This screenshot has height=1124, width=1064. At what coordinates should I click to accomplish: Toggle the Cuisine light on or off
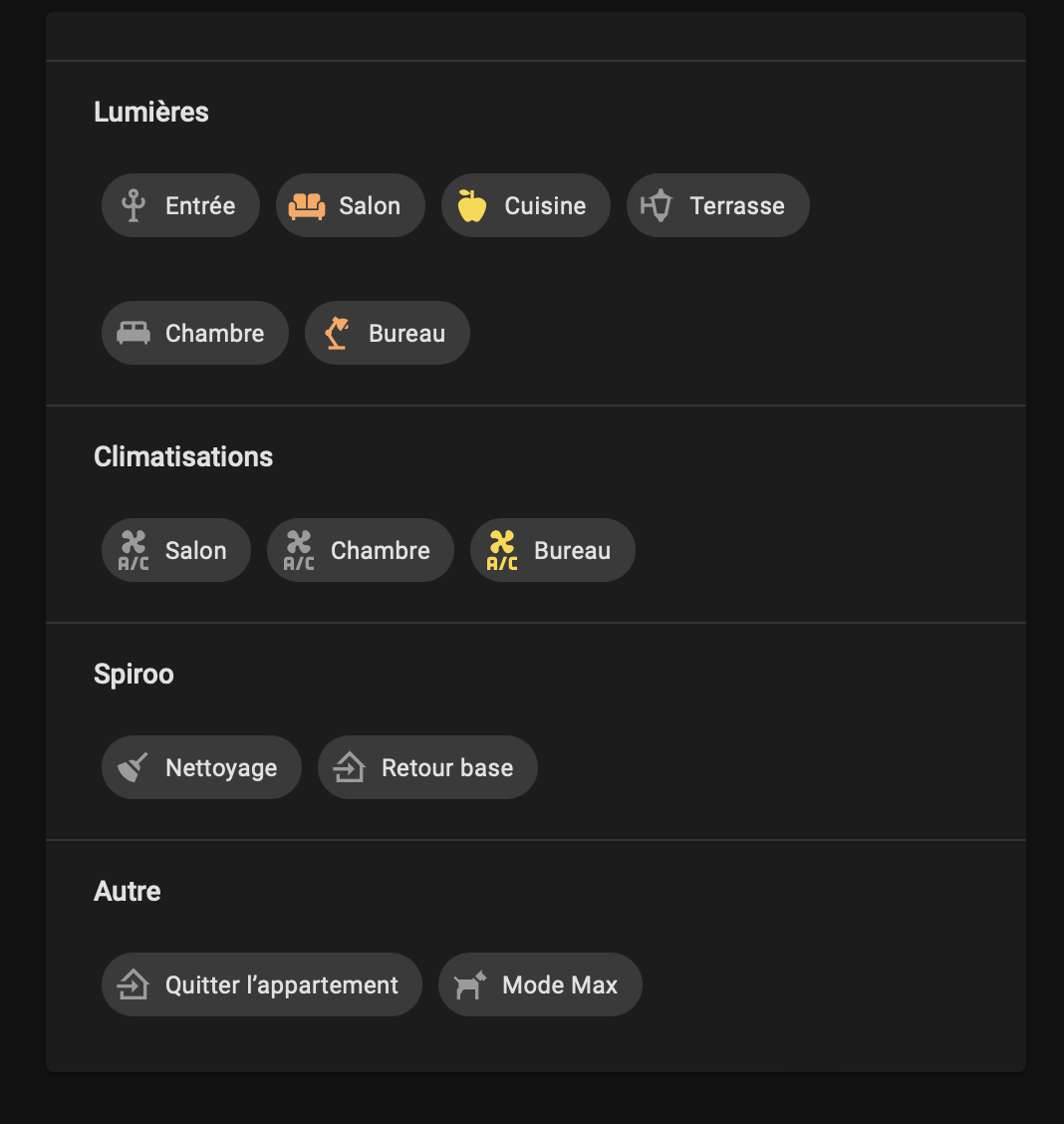[x=526, y=205]
